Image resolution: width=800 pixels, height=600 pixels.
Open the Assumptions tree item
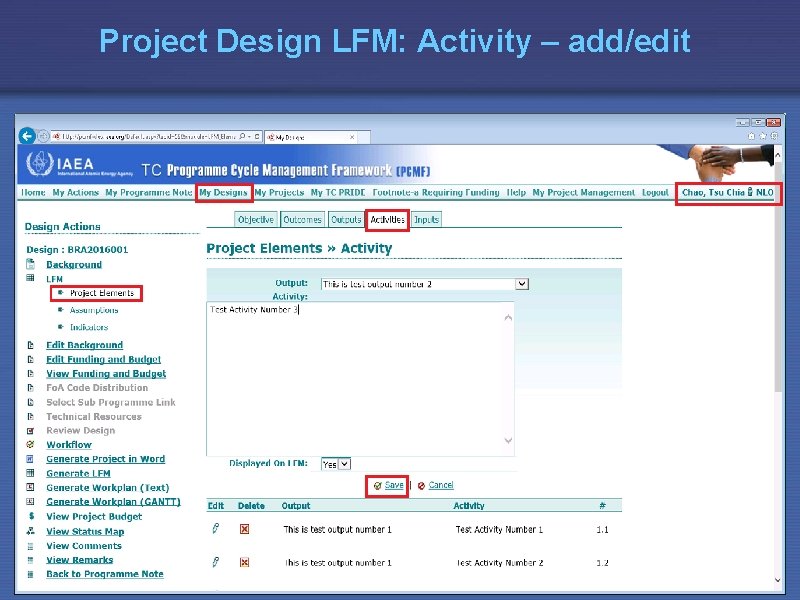[x=92, y=308]
